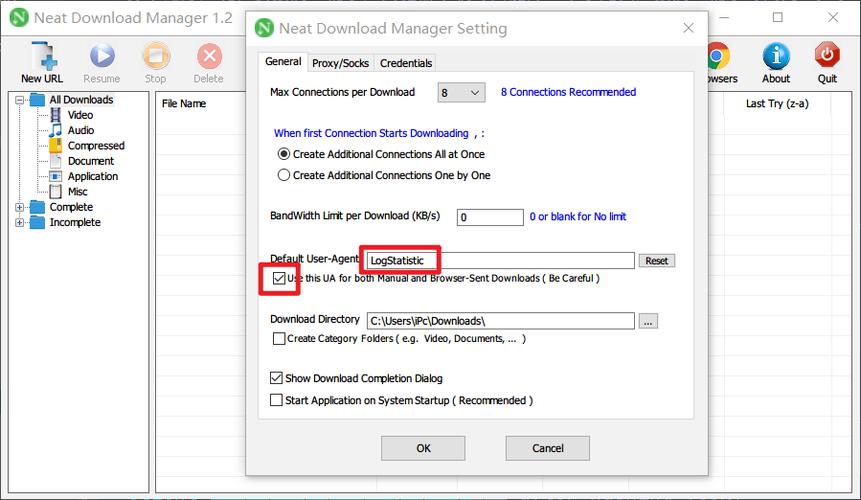This screenshot has height=500, width=861.
Task: Click '0 or blank for No limit' text
Action: 578,217
